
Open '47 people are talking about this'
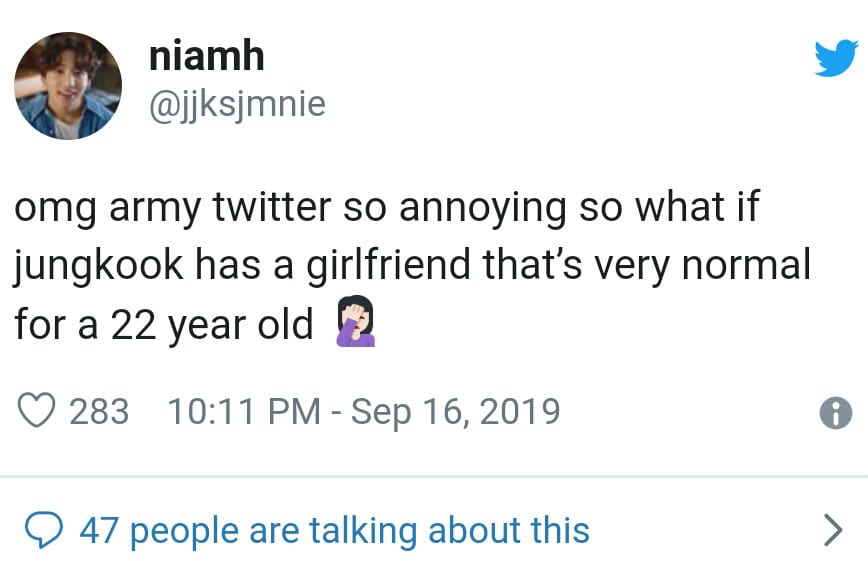coord(334,529)
